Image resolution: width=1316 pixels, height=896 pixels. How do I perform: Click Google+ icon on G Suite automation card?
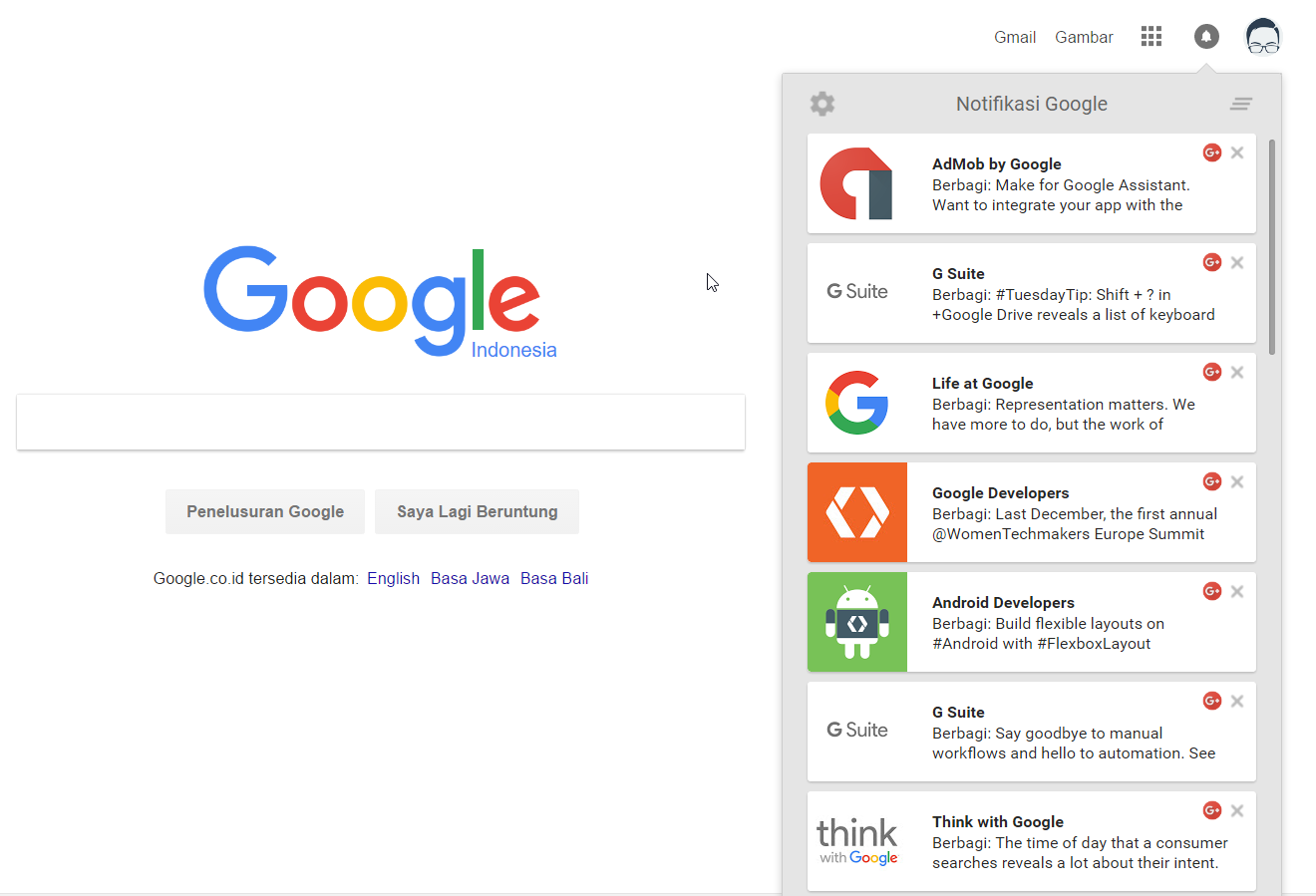tap(1212, 701)
